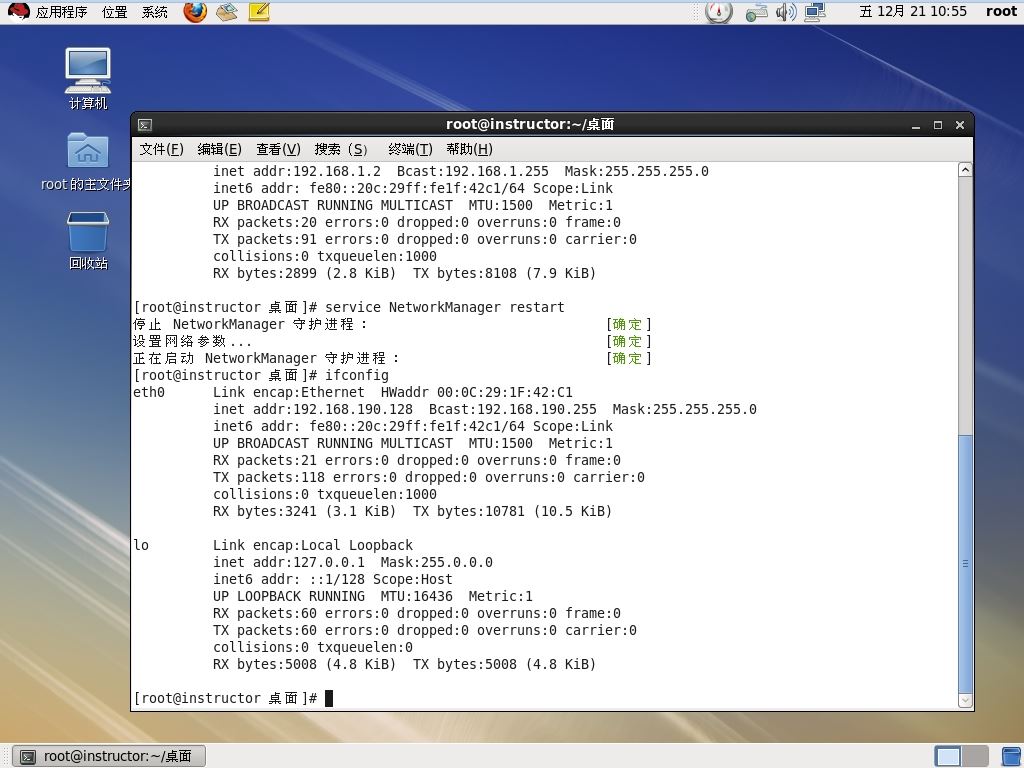Maximize the terminal window

tap(938, 125)
